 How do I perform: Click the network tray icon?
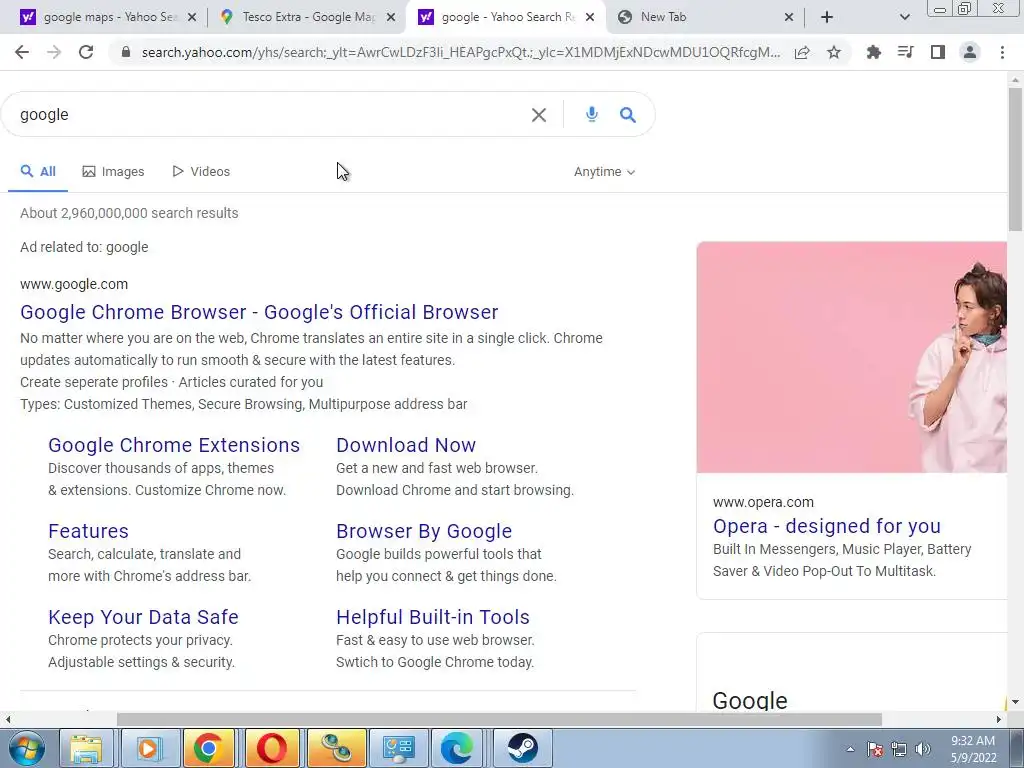coord(899,749)
